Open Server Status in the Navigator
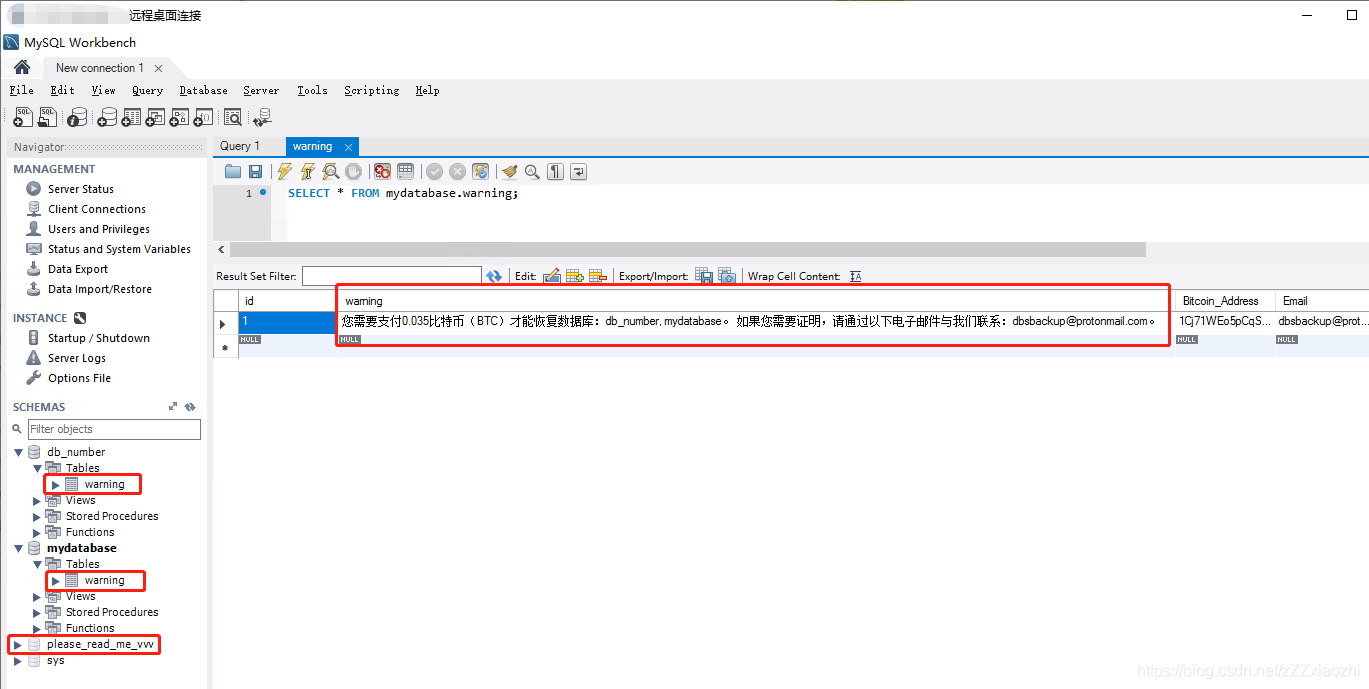Image resolution: width=1369 pixels, height=689 pixels. (81, 188)
